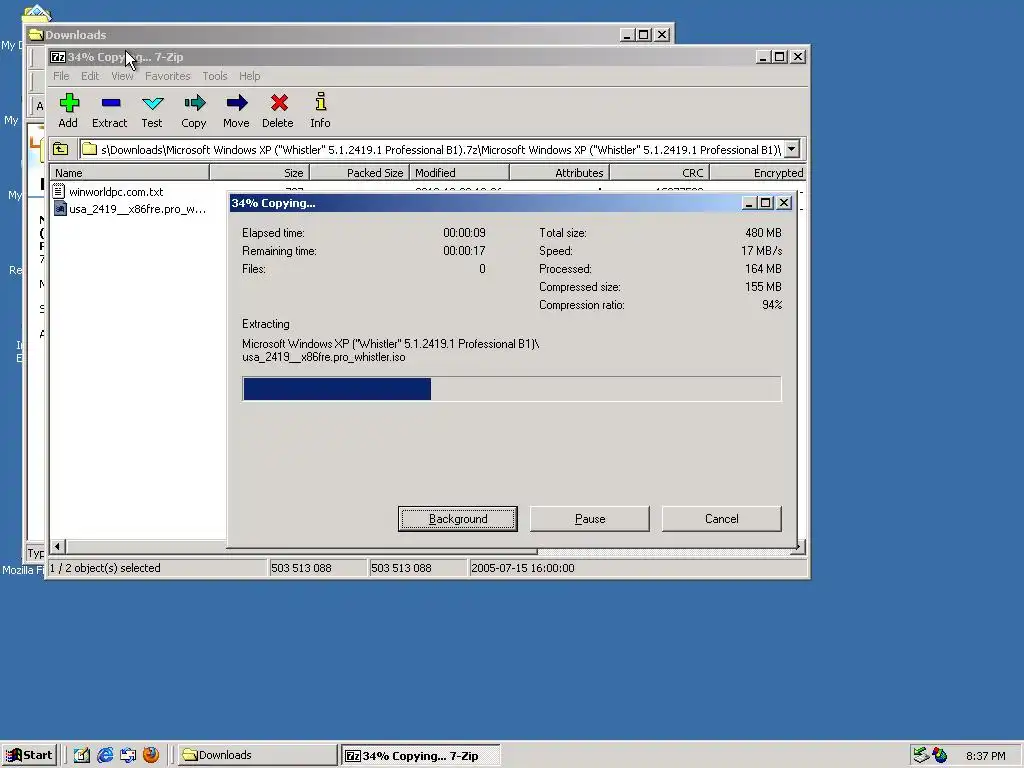Maximize the copying progress dialog

click(x=766, y=203)
